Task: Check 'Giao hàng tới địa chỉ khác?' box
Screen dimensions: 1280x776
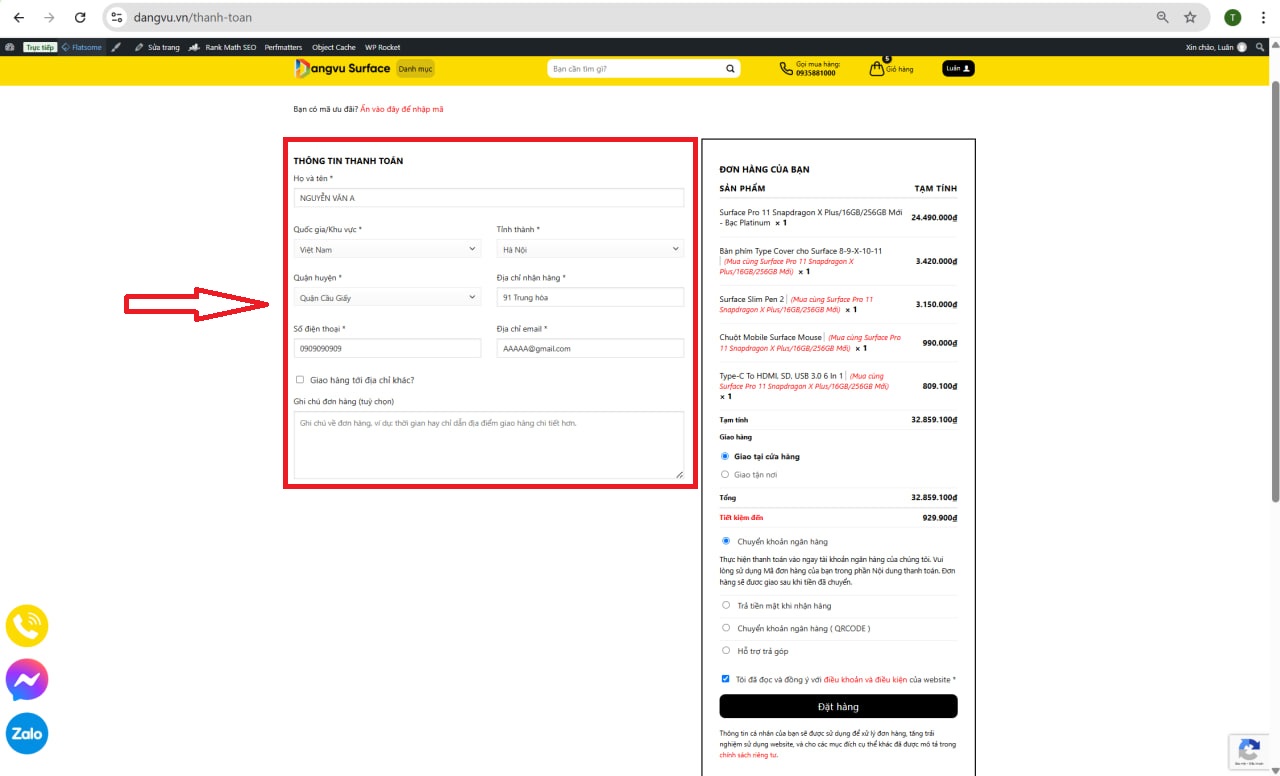Action: point(300,380)
